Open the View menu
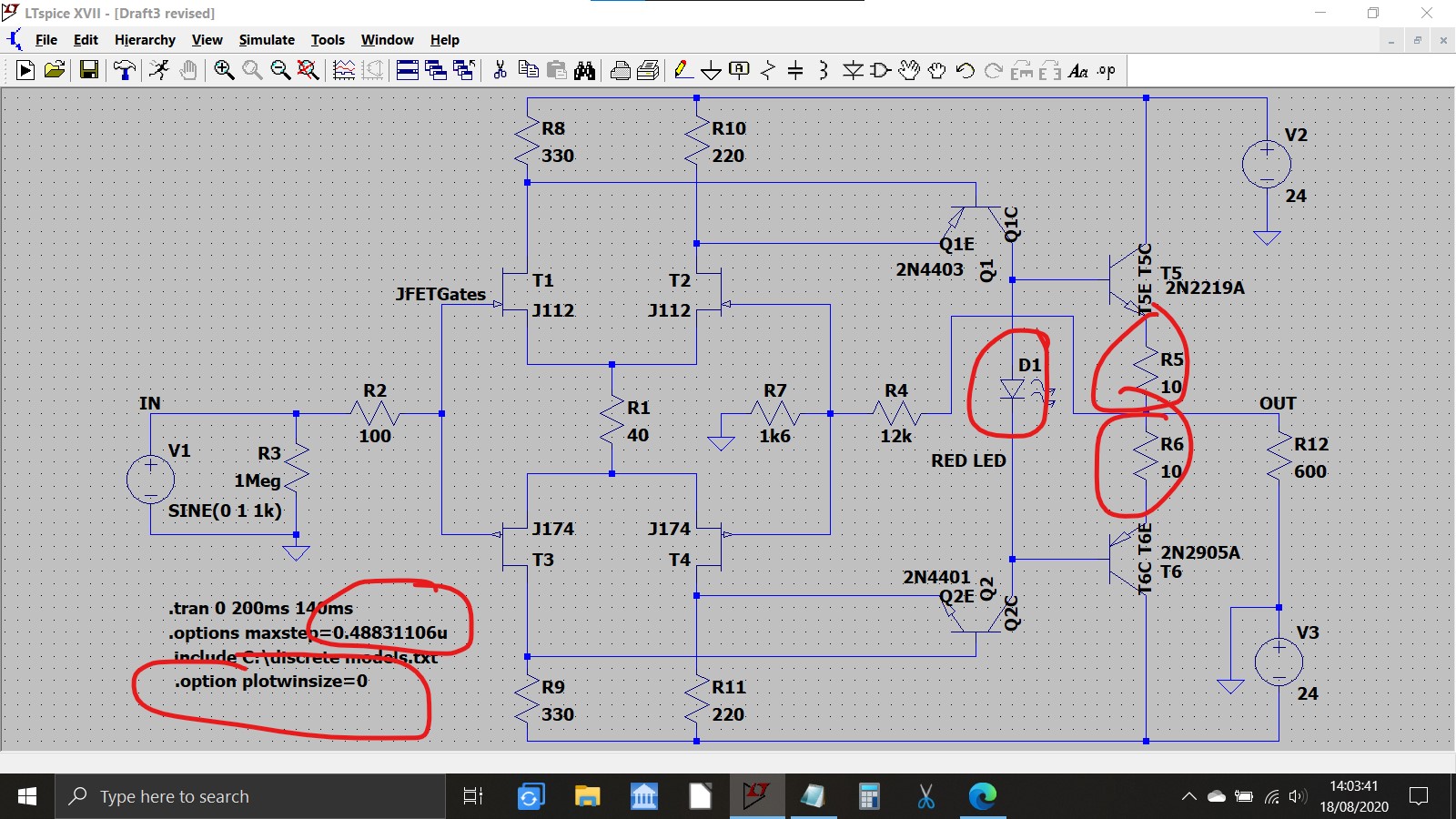This screenshot has height=819, width=1456. [x=207, y=40]
